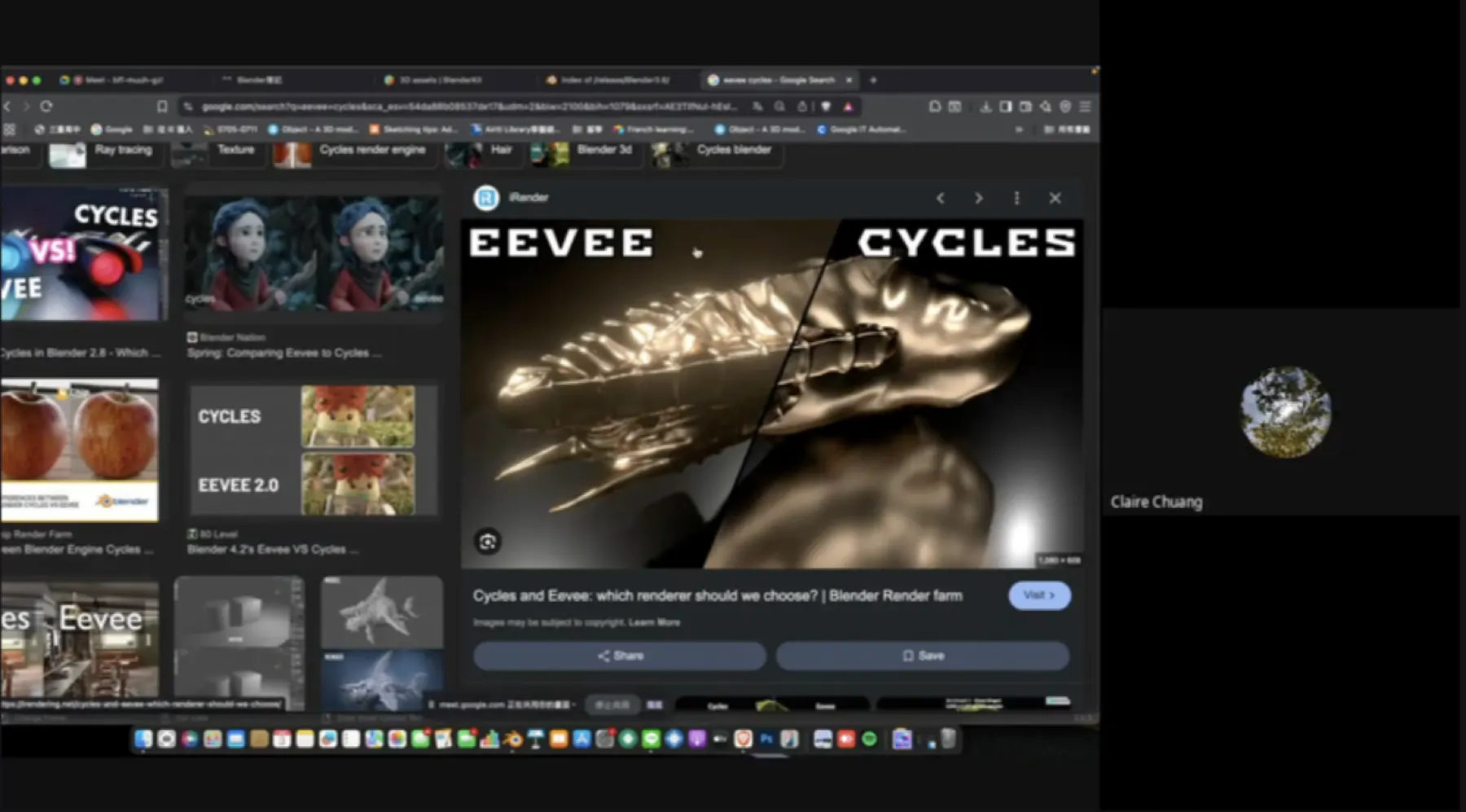Image resolution: width=1466 pixels, height=812 pixels.
Task: Open the Cycles vs Eevee 2.0 thumbnail
Action: click(314, 450)
